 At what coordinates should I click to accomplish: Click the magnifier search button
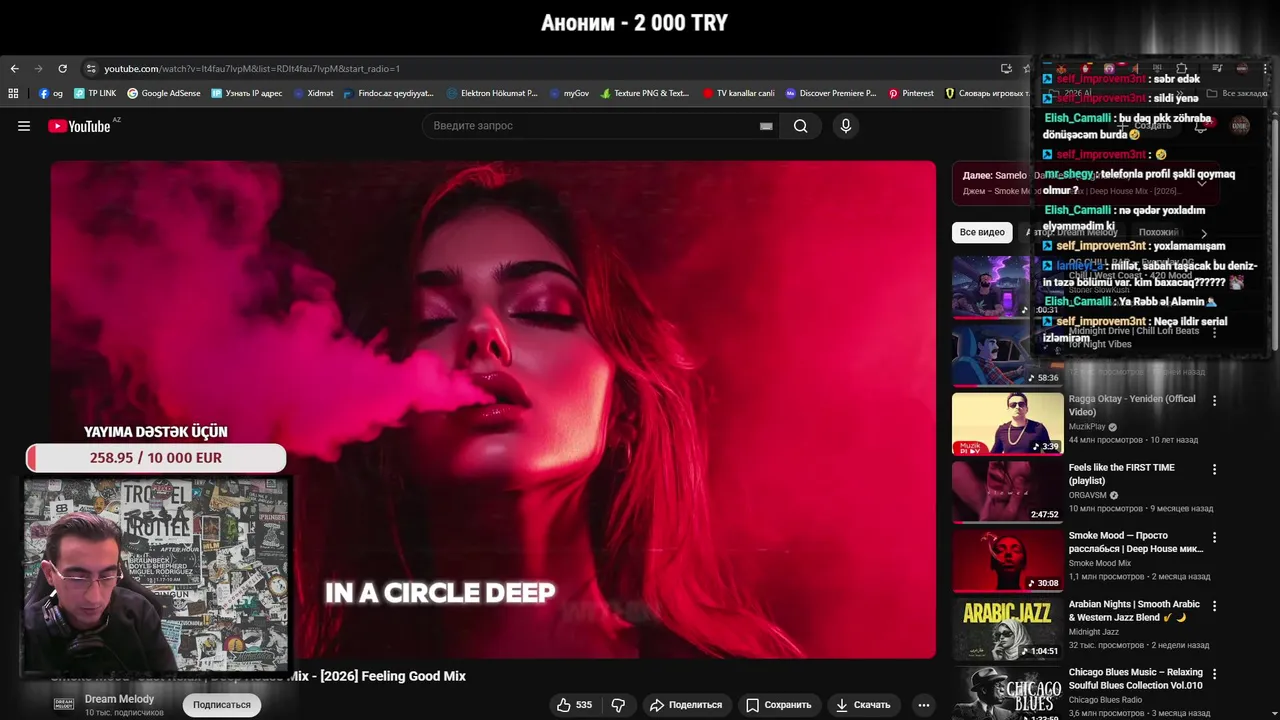801,126
